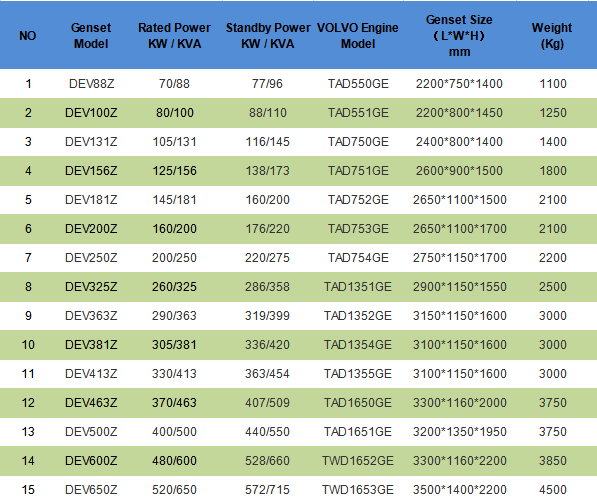
Task: Click the NO column header
Action: (x=28, y=36)
